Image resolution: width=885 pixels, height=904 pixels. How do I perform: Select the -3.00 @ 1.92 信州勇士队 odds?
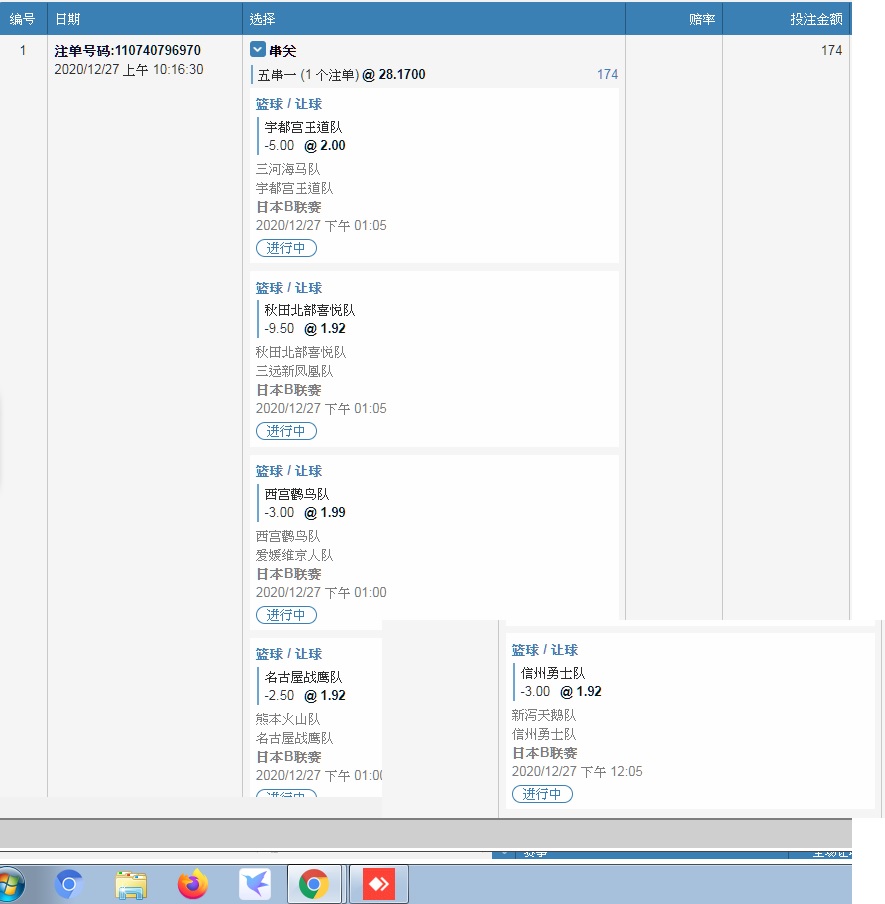[560, 691]
